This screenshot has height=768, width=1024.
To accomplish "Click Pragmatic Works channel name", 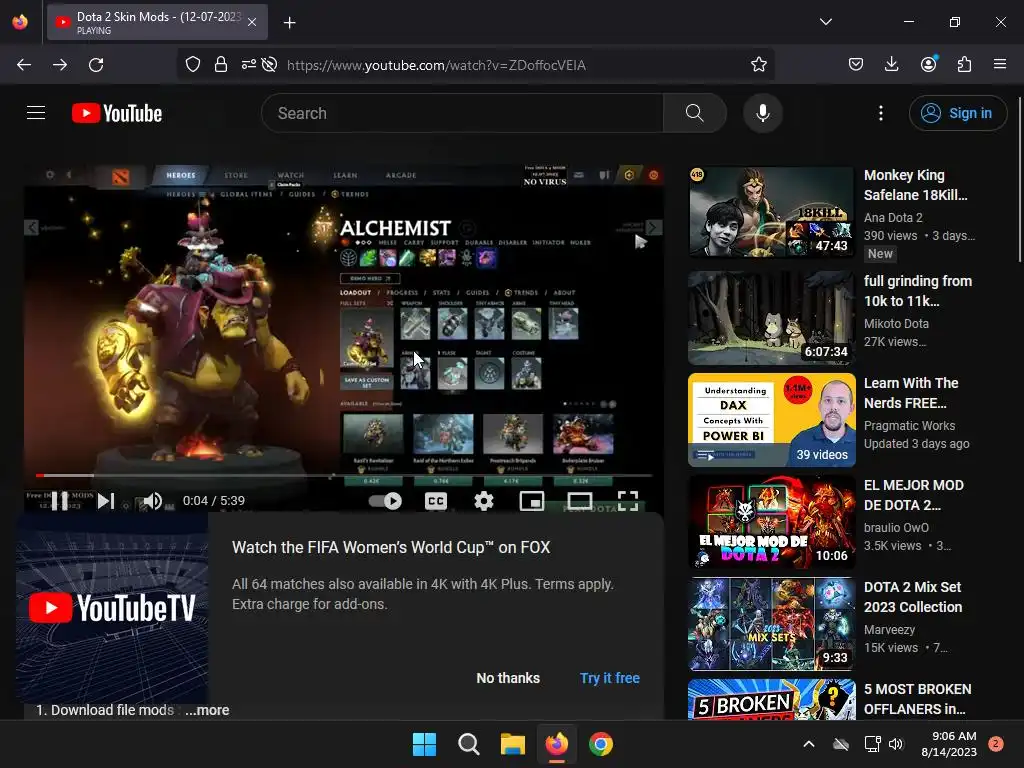I will click(909, 425).
